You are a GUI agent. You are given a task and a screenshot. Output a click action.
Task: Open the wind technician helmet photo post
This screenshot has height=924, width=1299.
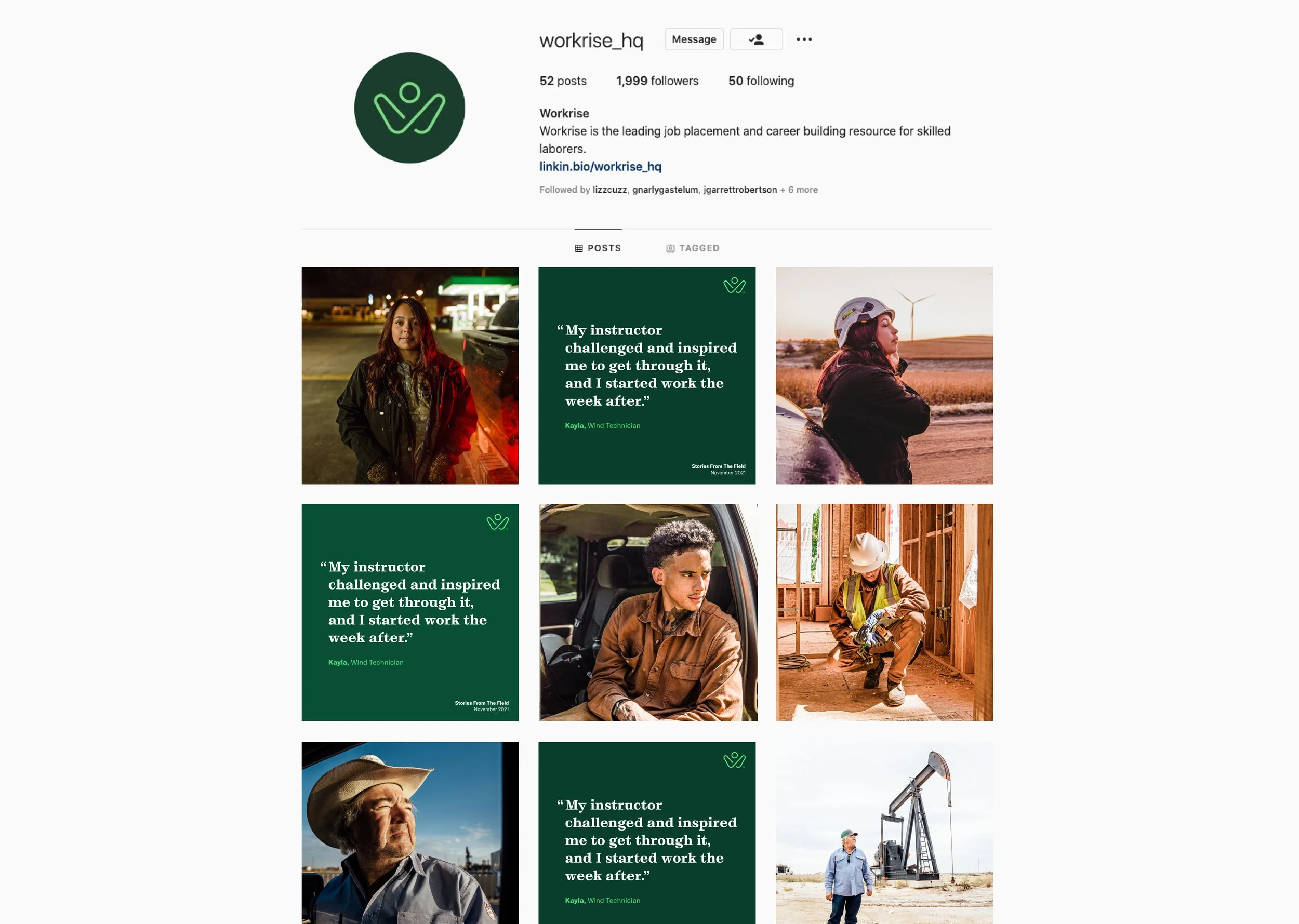coord(884,376)
